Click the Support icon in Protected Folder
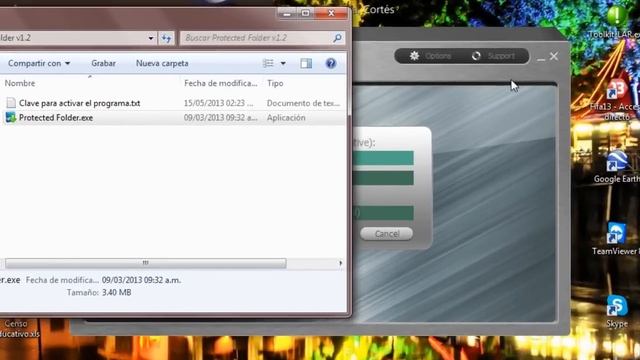Screen dimensions: 640x360 pyautogui.click(x=476, y=56)
